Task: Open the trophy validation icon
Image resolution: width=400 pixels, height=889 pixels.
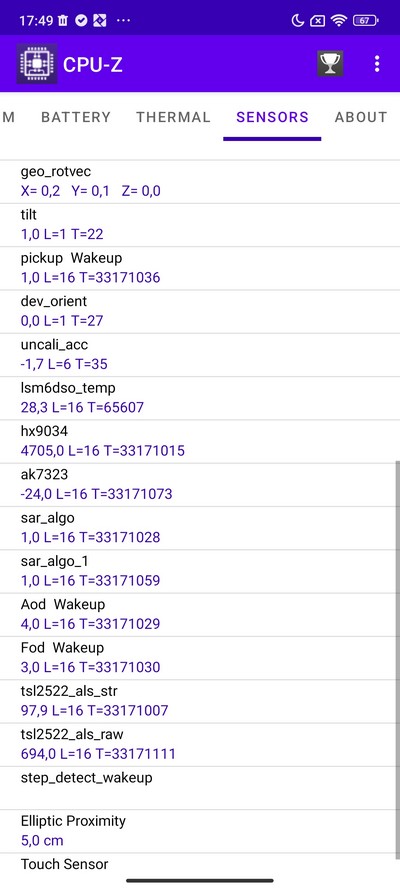Action: pos(330,64)
